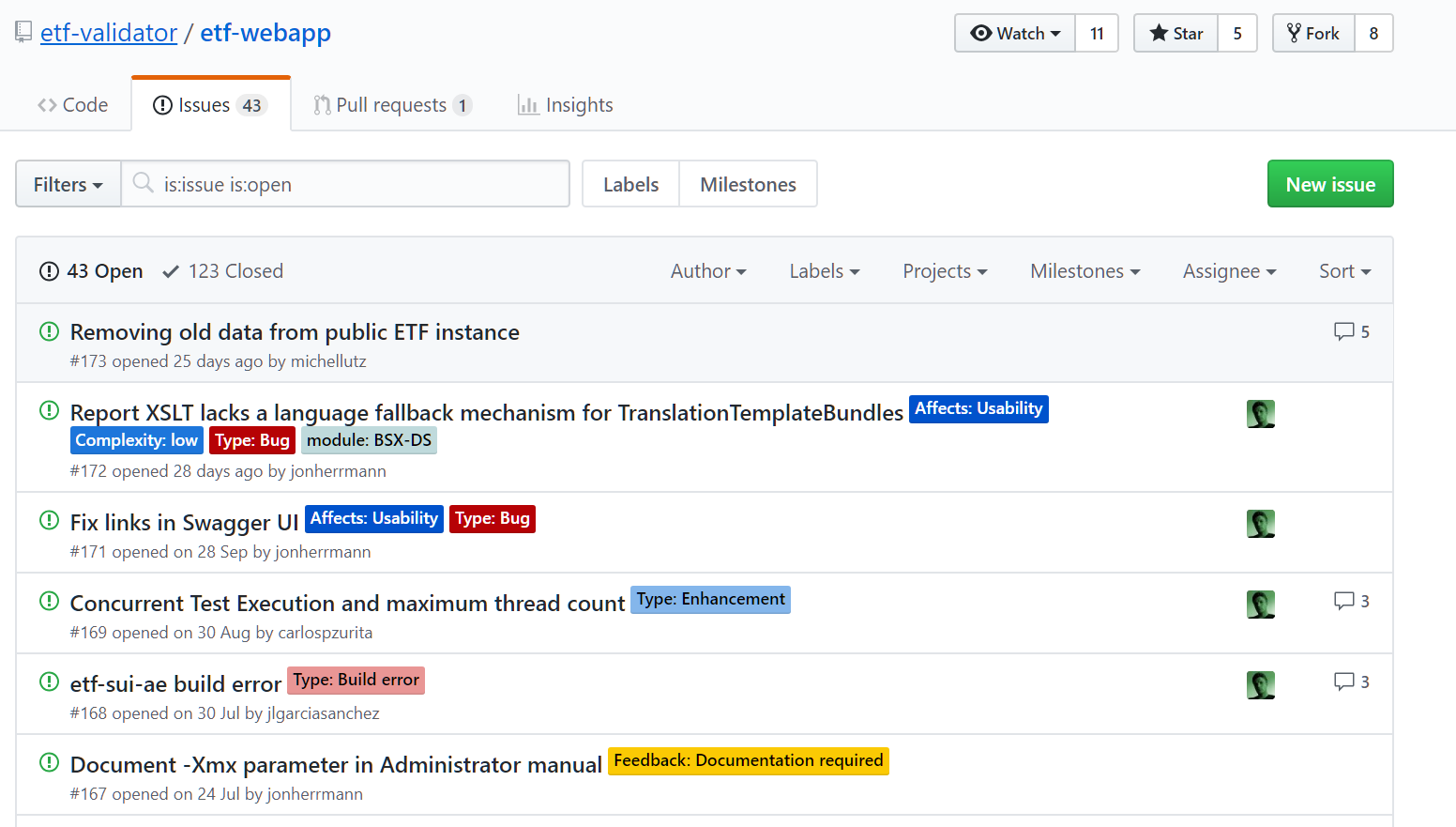Open the Watch dropdown
The image size is (1456, 827).
coord(1015,33)
